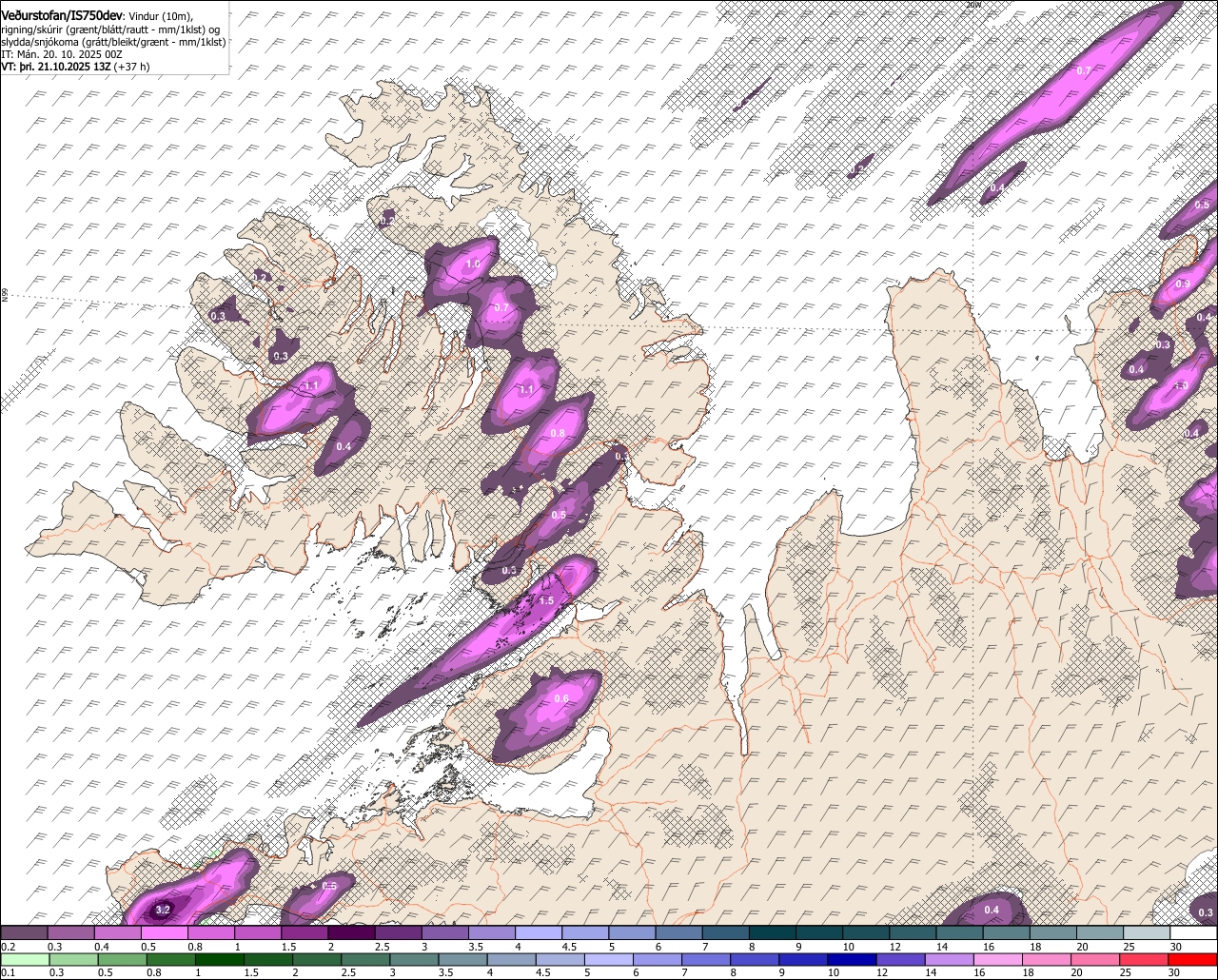Select bottom legend swatch starting at 4
The width and height of the screenshot is (1218, 980).
[x=511, y=959]
